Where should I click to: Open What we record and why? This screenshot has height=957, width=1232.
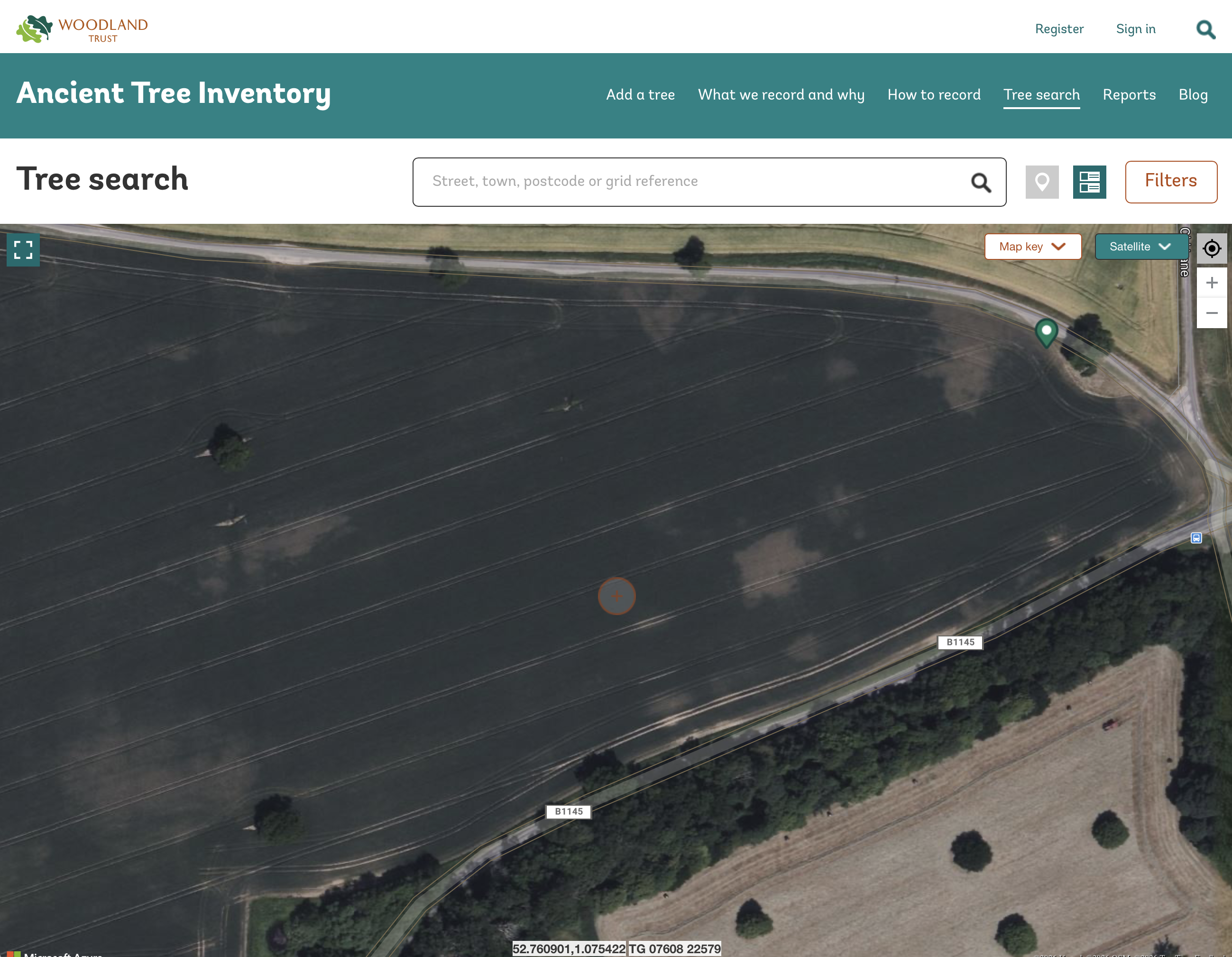[781, 95]
